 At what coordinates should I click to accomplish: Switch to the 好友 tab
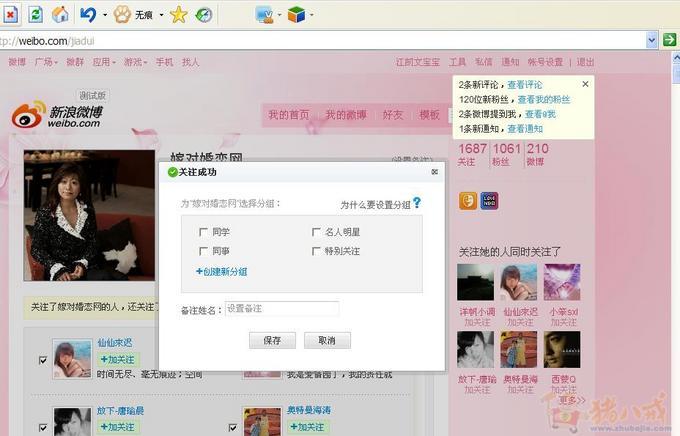(392, 115)
